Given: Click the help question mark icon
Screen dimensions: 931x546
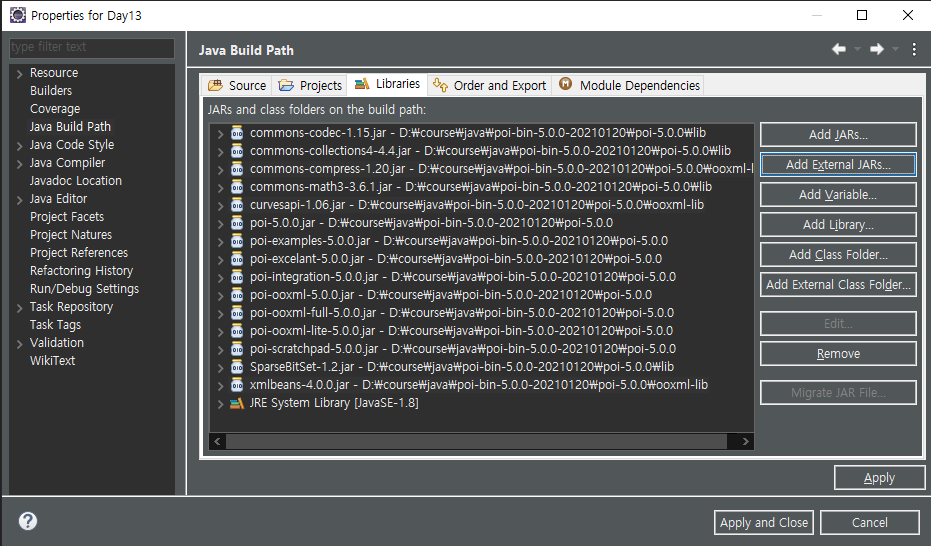Looking at the screenshot, I should 28,521.
